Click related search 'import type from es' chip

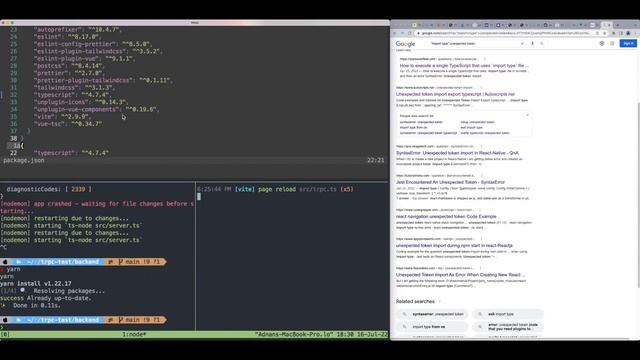(x=432, y=327)
